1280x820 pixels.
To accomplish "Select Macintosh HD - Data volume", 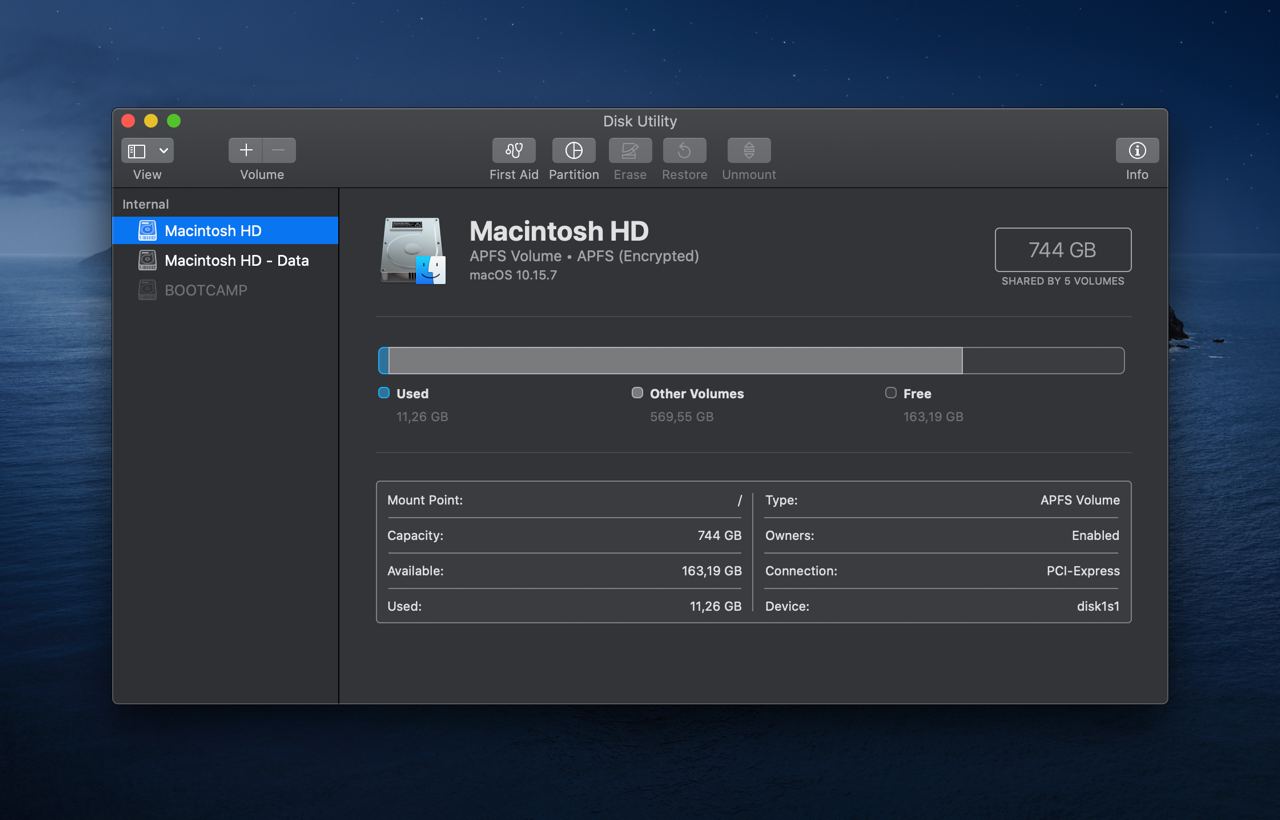I will [225, 260].
